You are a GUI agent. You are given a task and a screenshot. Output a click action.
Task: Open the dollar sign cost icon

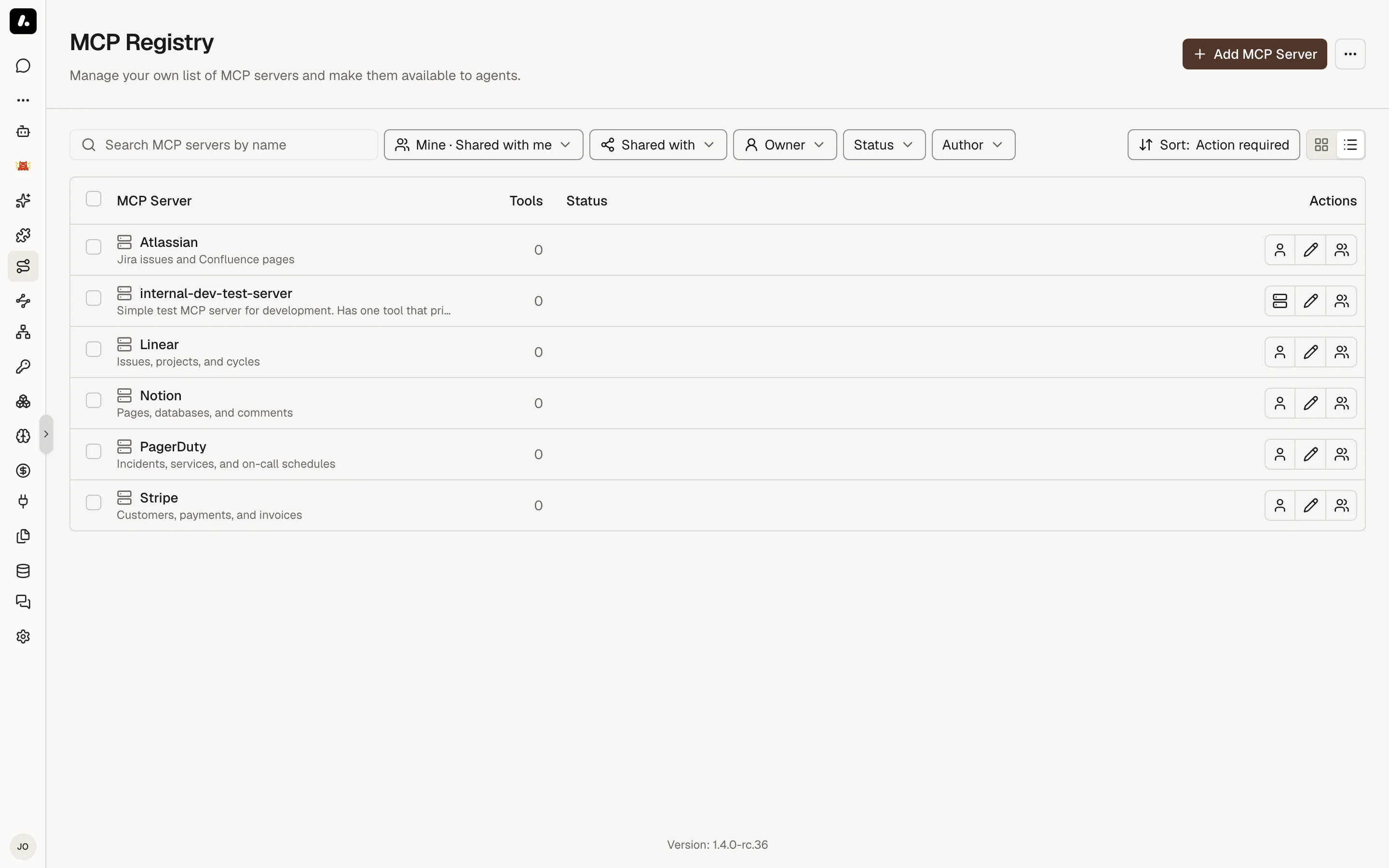(x=23, y=471)
